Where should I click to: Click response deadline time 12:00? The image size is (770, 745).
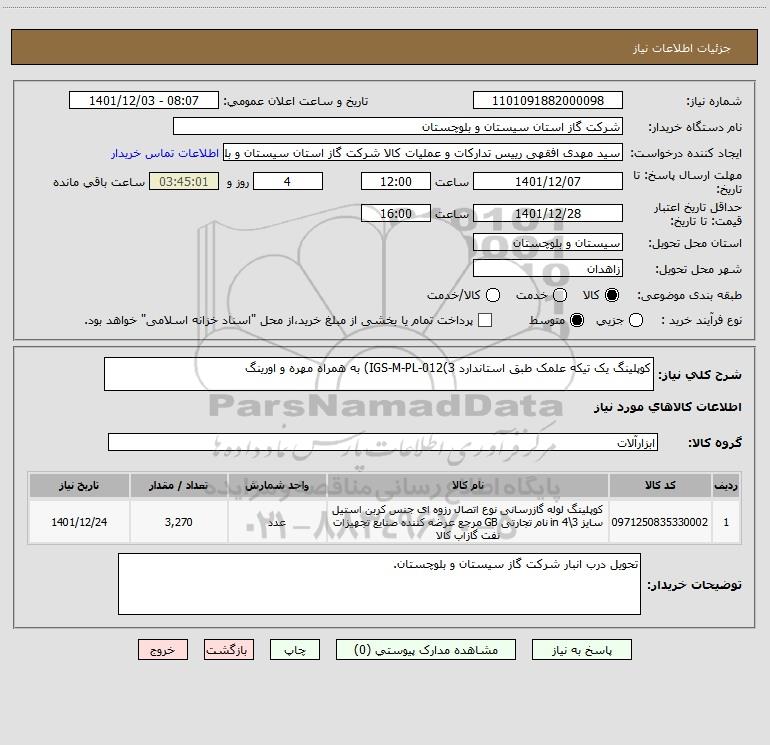(x=396, y=181)
